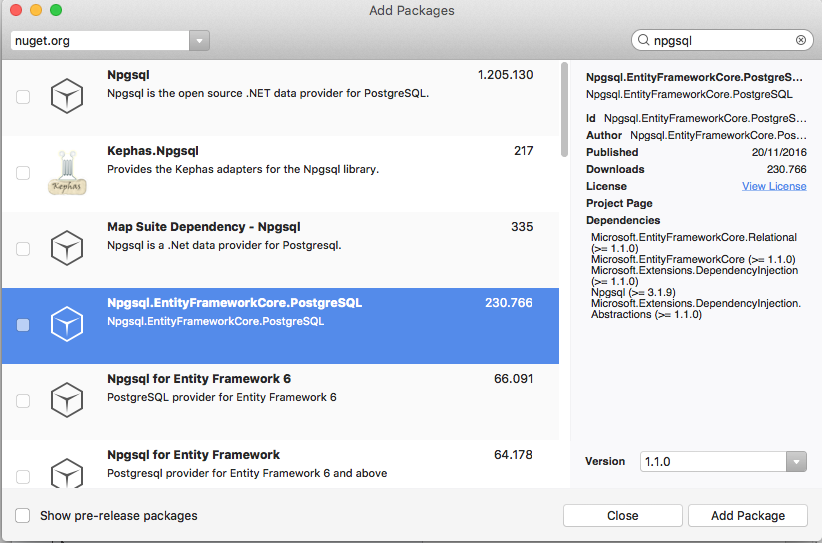
Task: Click inside the npgsql search field
Action: coord(722,40)
